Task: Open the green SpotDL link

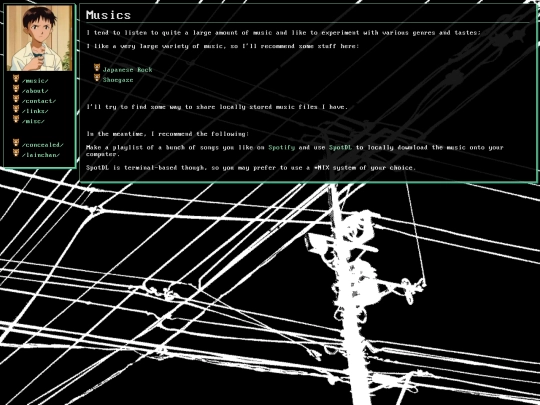Action: tap(341, 147)
